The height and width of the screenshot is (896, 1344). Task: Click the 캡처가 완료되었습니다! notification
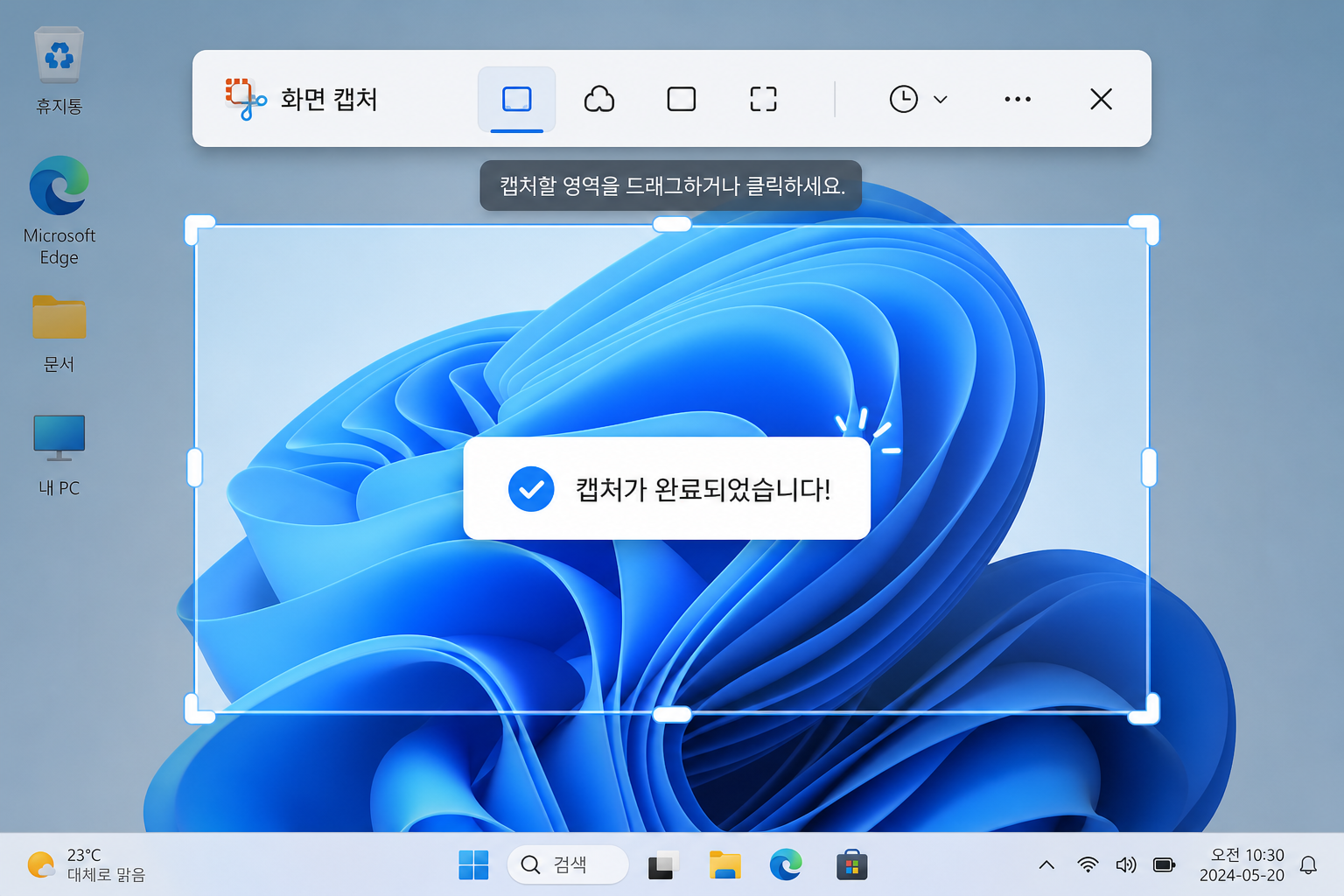tap(667, 488)
